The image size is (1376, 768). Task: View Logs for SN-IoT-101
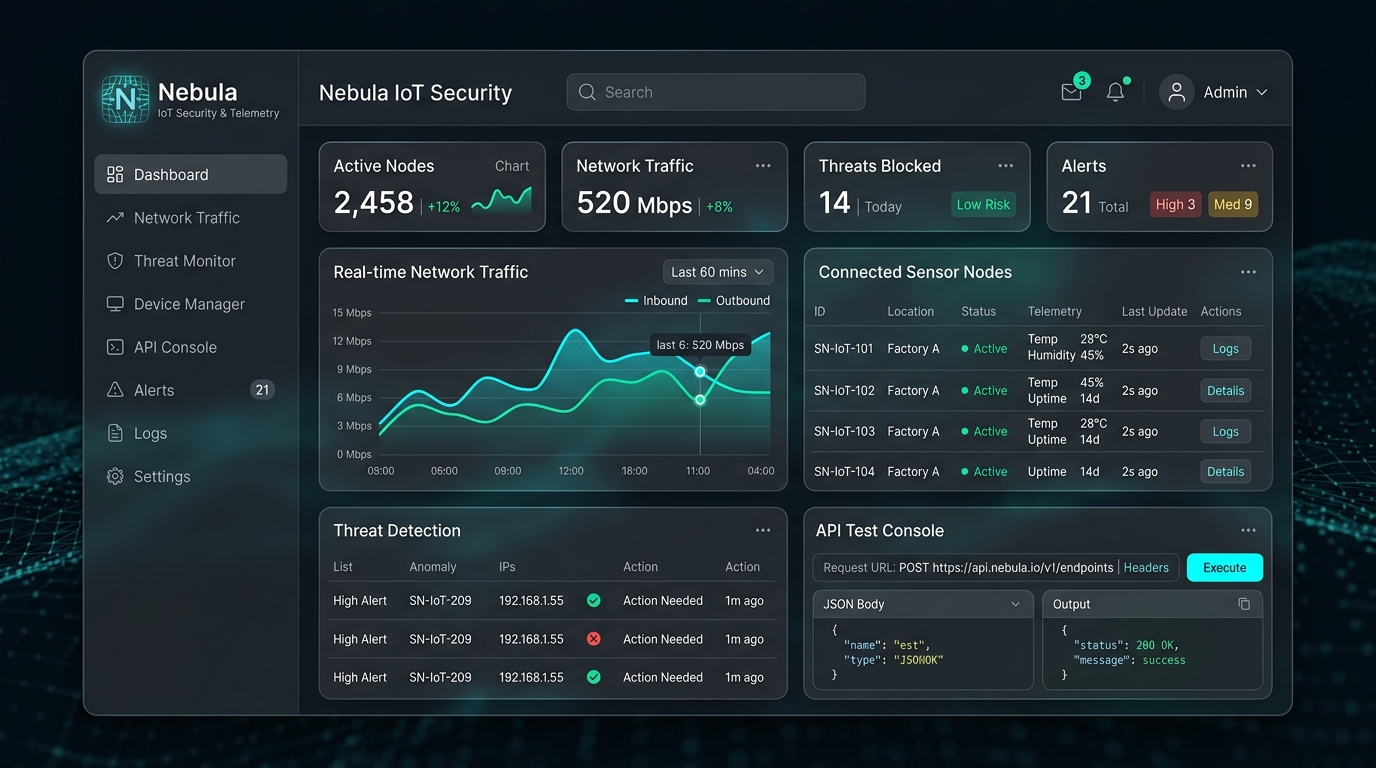[x=1226, y=349]
